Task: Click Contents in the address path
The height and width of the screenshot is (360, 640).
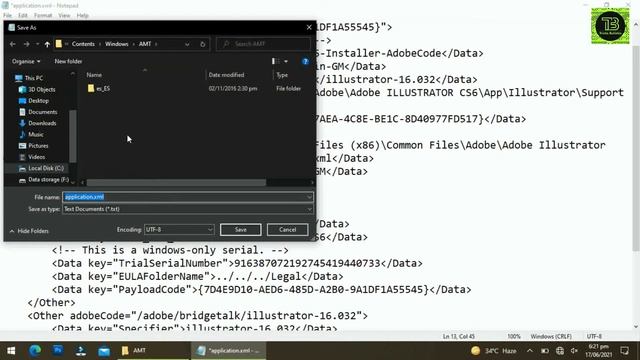Action: click(x=83, y=44)
